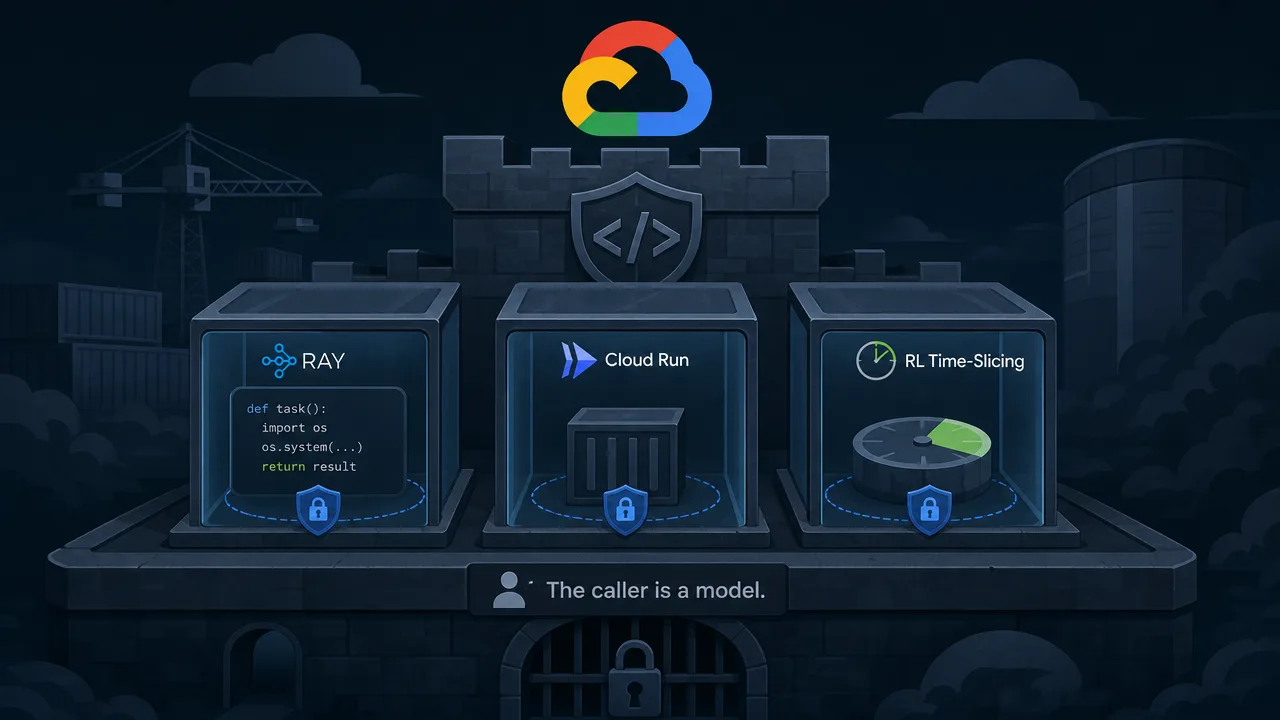Click the lock shield under Ray box
Screen dimensions: 1280x720
click(x=318, y=510)
